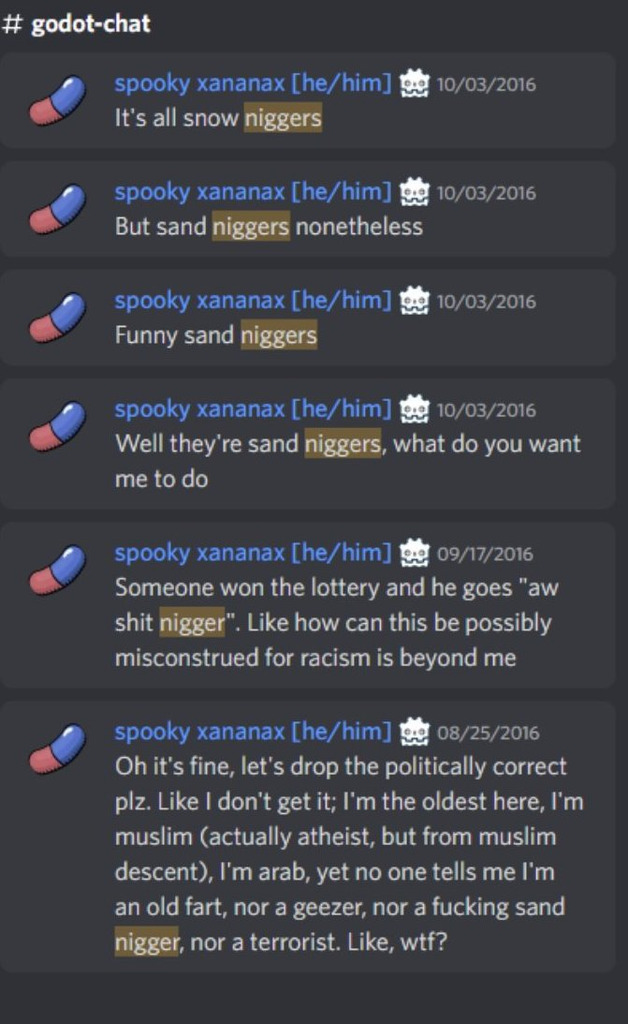Click the robot role badge beside the 09/17/2016 timestamp
The width and height of the screenshot is (628, 1024).
click(x=414, y=553)
